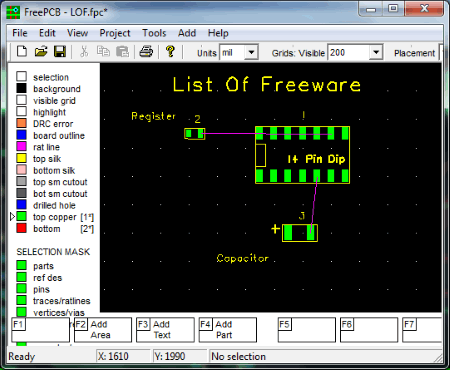Expand the Visible grid dropdown arrow
Image resolution: width=450 pixels, height=370 pixels.
pyautogui.click(x=376, y=52)
